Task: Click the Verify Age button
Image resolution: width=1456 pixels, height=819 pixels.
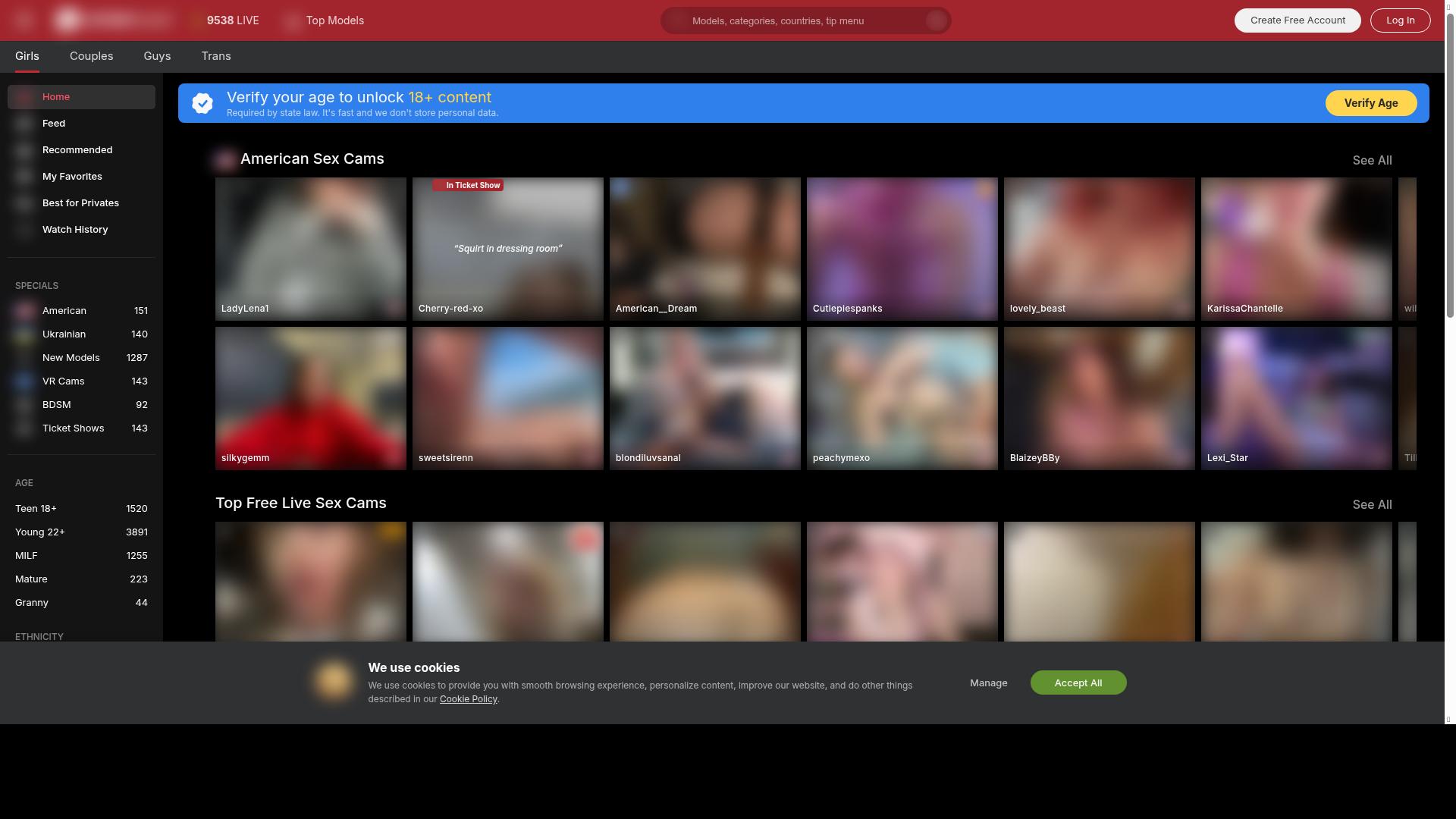Action: click(x=1370, y=102)
